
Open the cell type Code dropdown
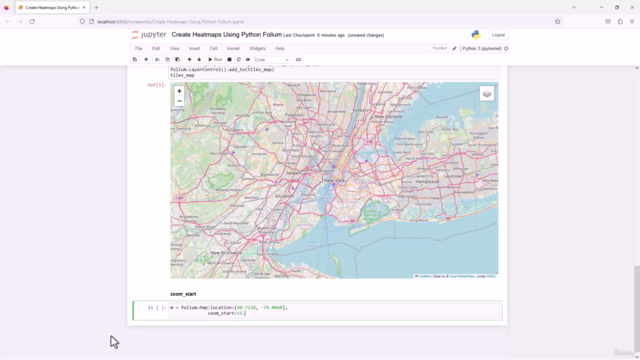coord(271,60)
